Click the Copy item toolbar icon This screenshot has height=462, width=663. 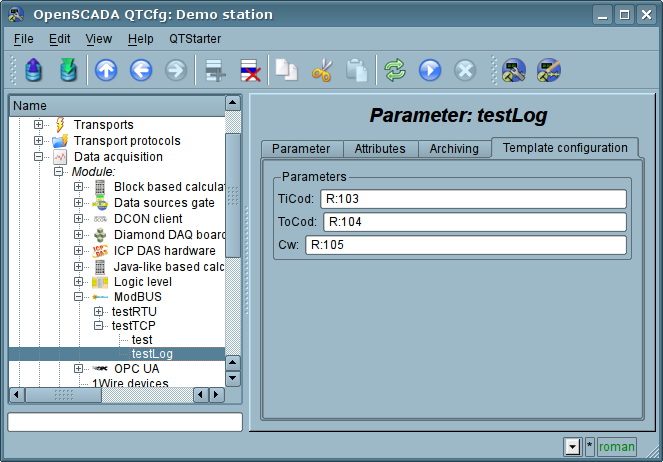point(286,70)
